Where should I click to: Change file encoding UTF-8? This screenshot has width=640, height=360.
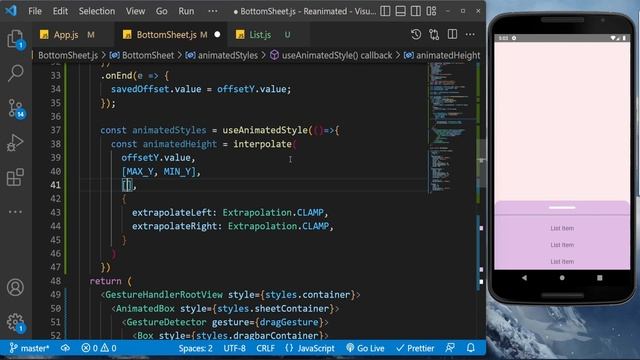(235, 348)
